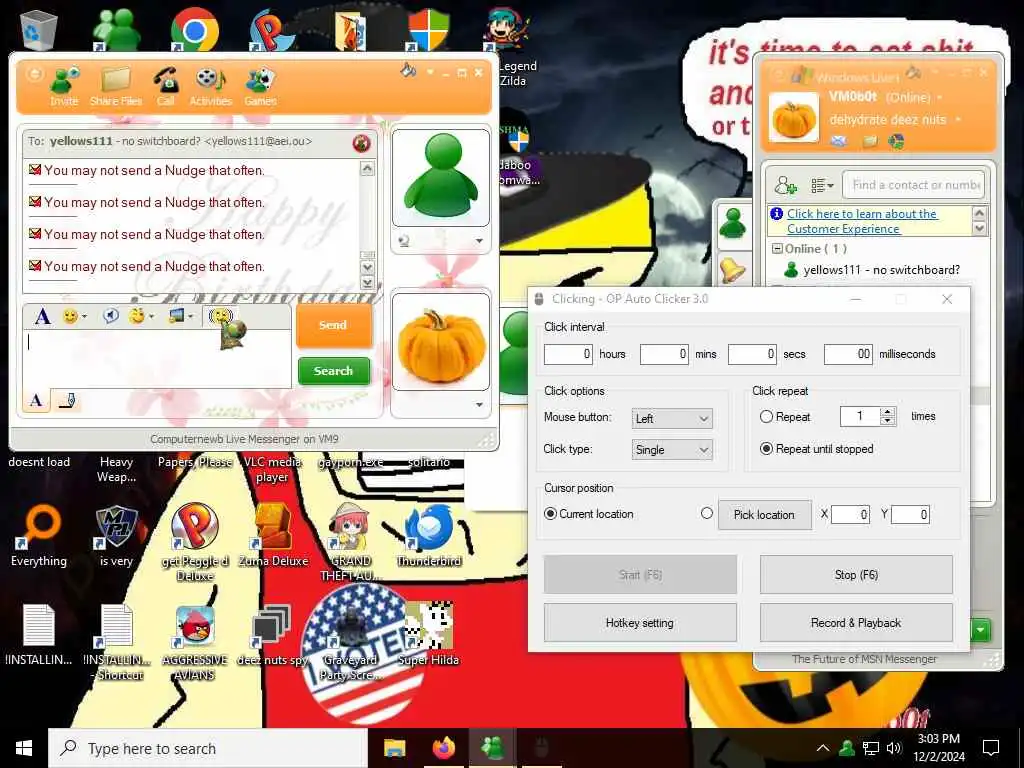1024x768 pixels.
Task: Open the background picker dropdown arrow
Action: pyautogui.click(x=191, y=317)
